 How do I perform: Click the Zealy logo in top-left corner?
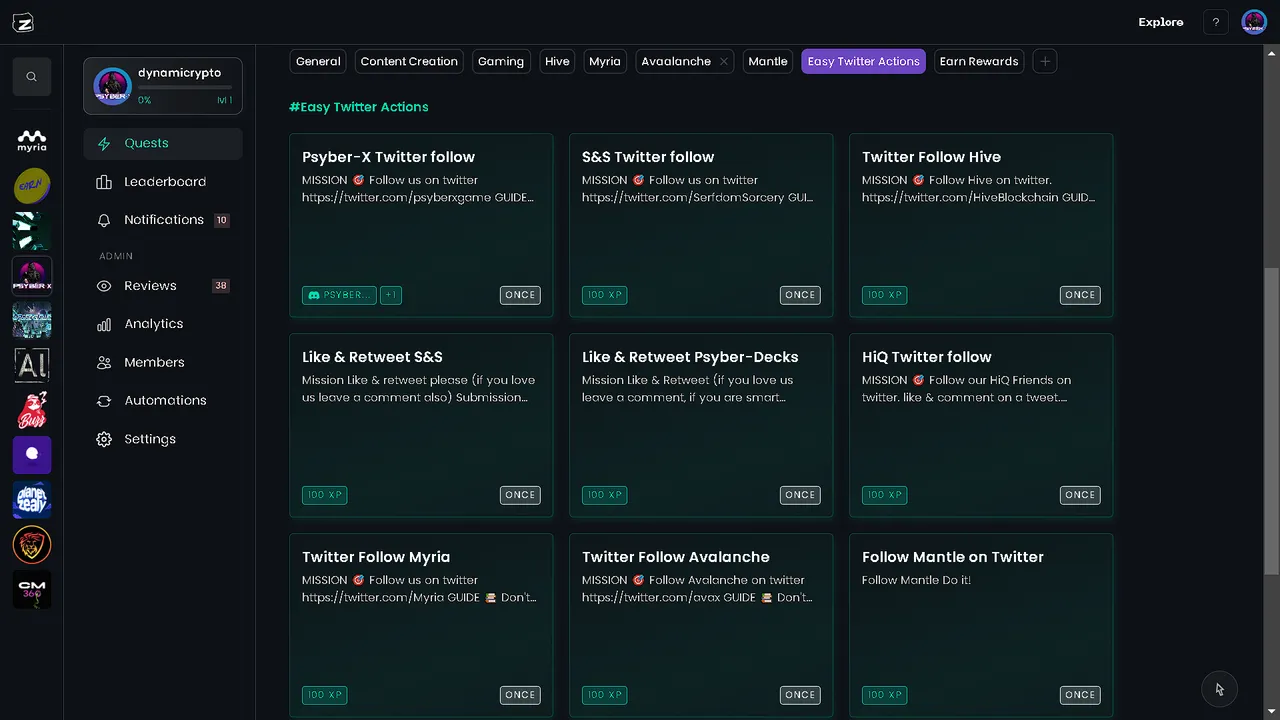click(22, 23)
